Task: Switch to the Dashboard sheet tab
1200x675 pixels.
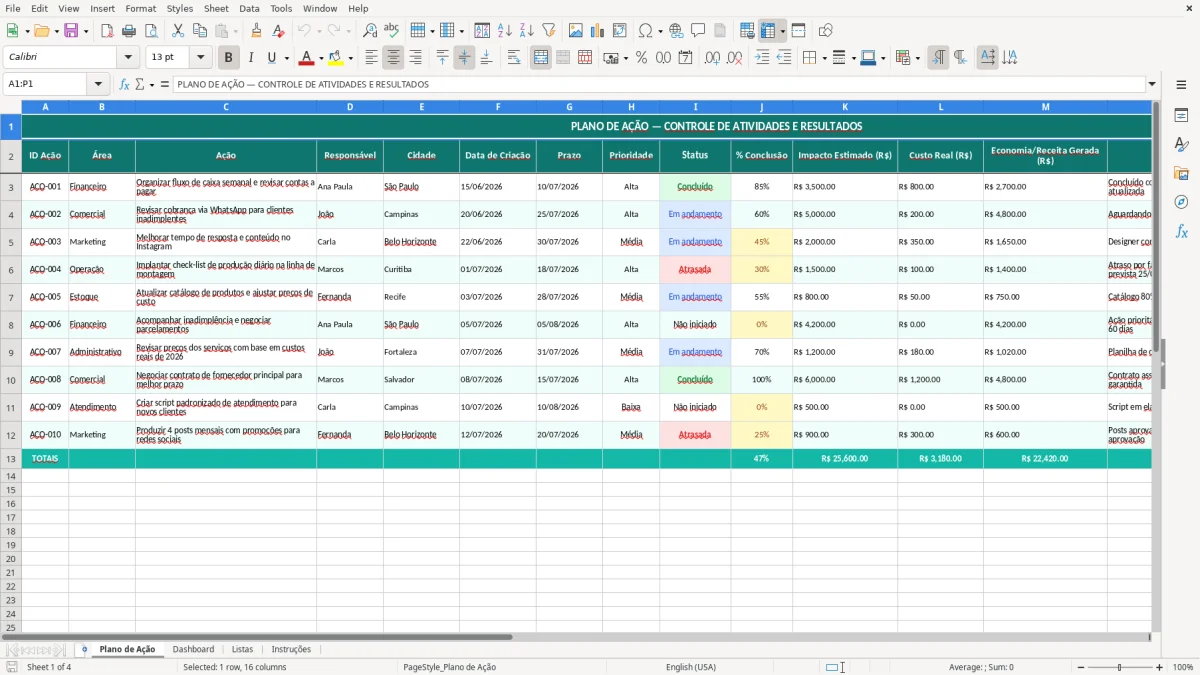Action: click(x=193, y=649)
